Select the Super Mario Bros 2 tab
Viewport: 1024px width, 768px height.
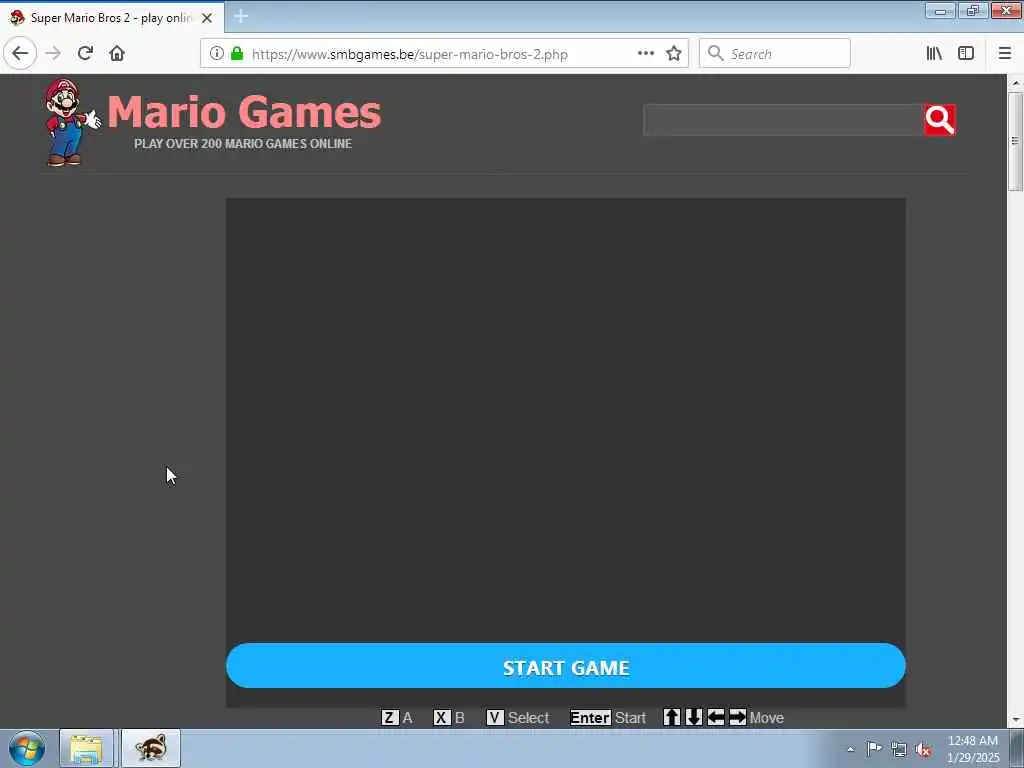(x=111, y=18)
